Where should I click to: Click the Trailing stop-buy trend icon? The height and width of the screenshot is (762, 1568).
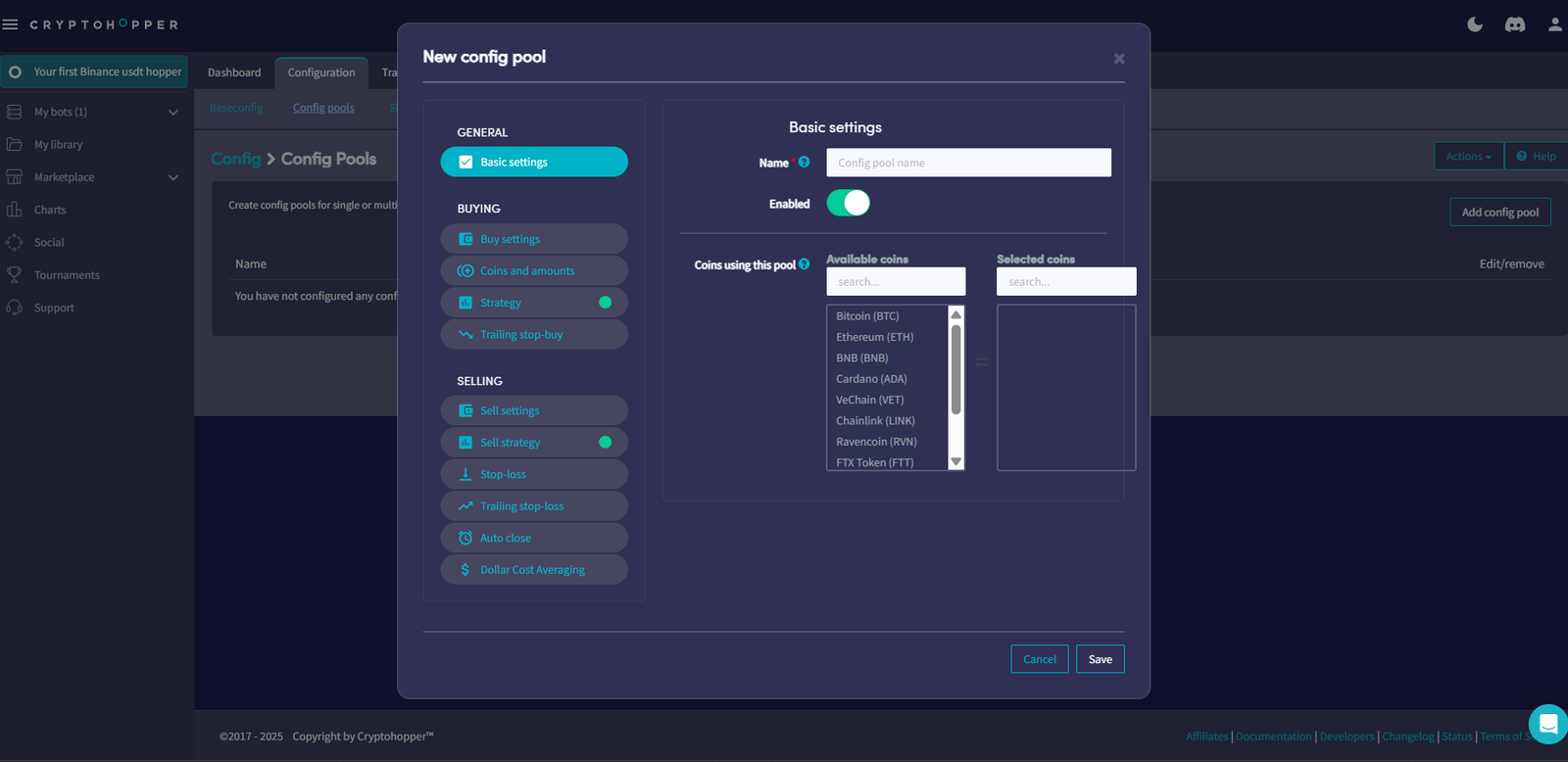pos(465,334)
